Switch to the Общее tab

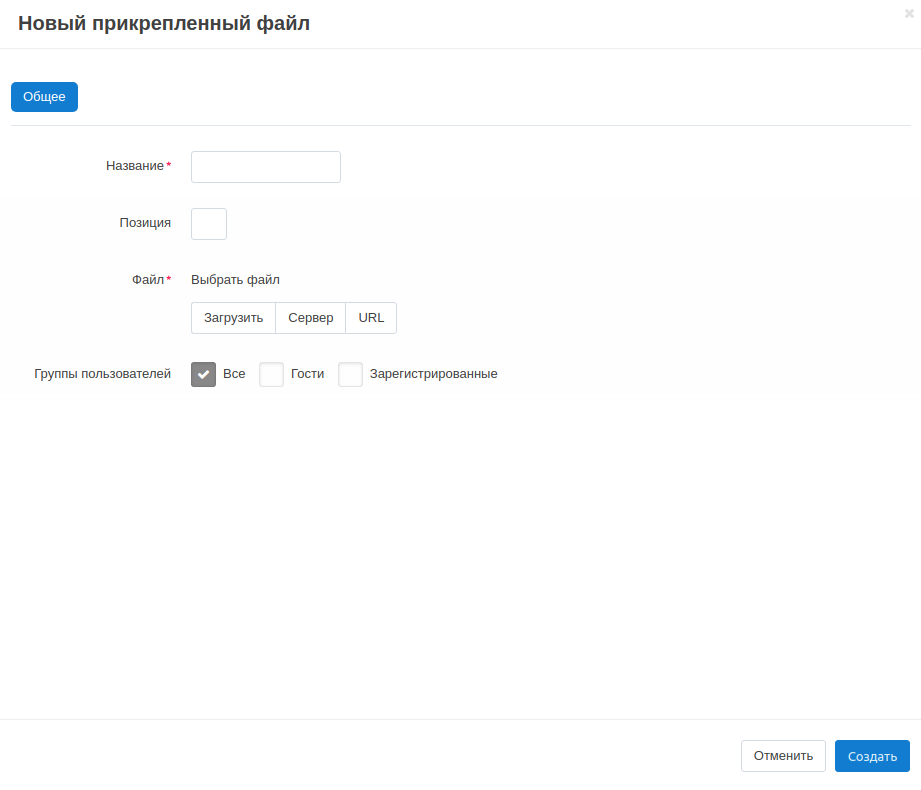(44, 97)
